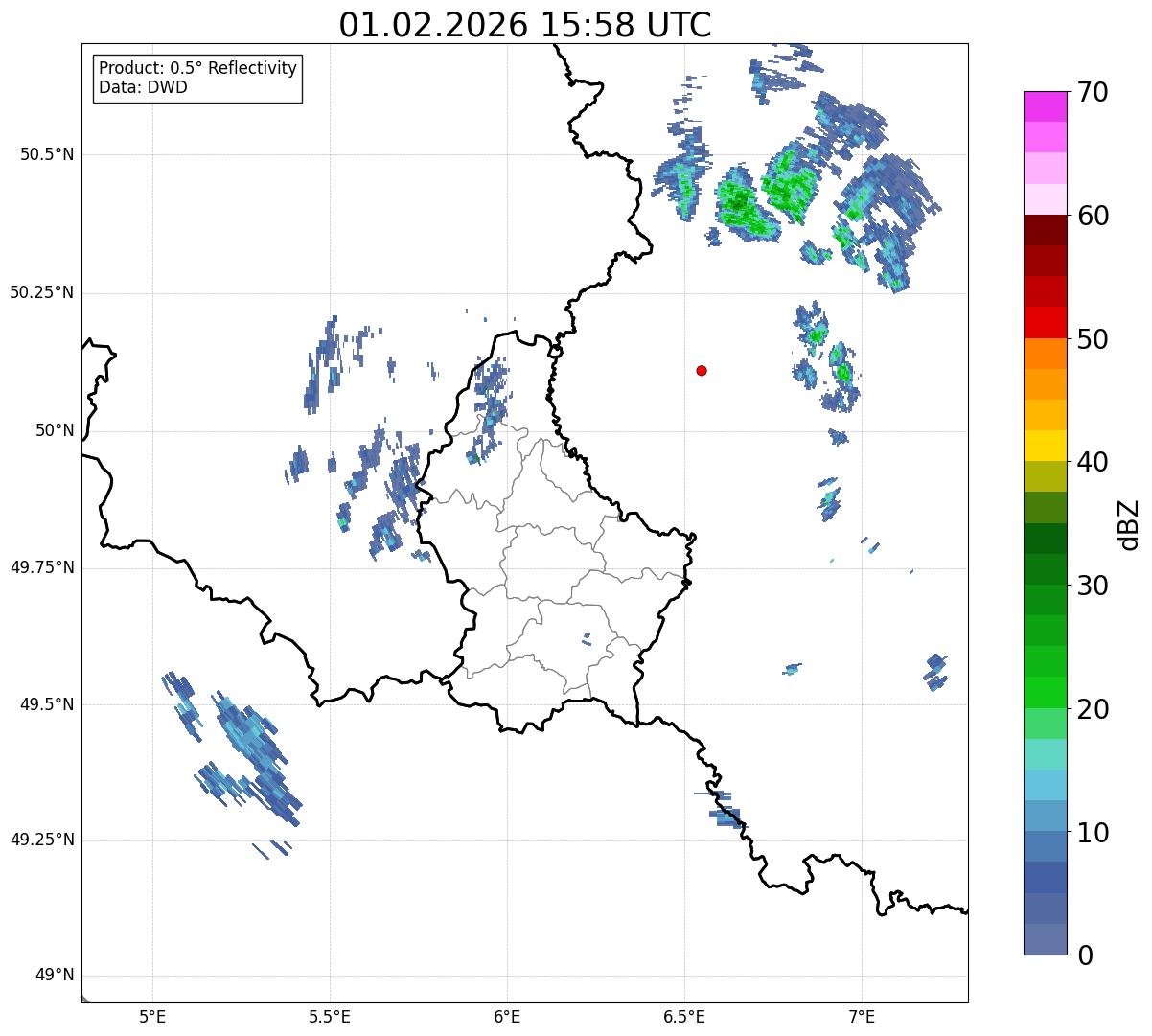Click the bright green 20 dBZ color segment

1045,693
